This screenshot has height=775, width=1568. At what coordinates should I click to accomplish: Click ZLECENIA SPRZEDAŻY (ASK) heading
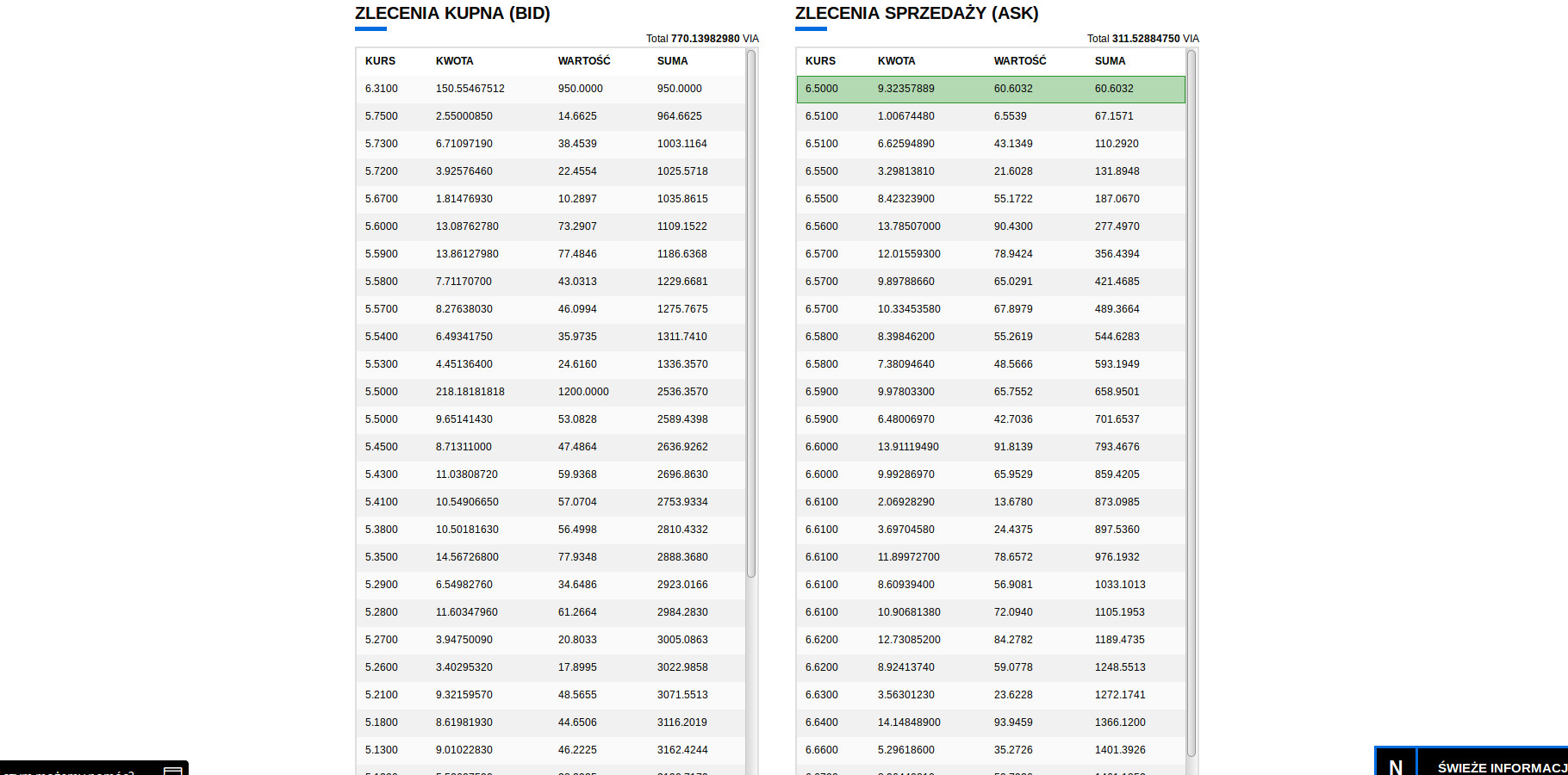pos(917,13)
